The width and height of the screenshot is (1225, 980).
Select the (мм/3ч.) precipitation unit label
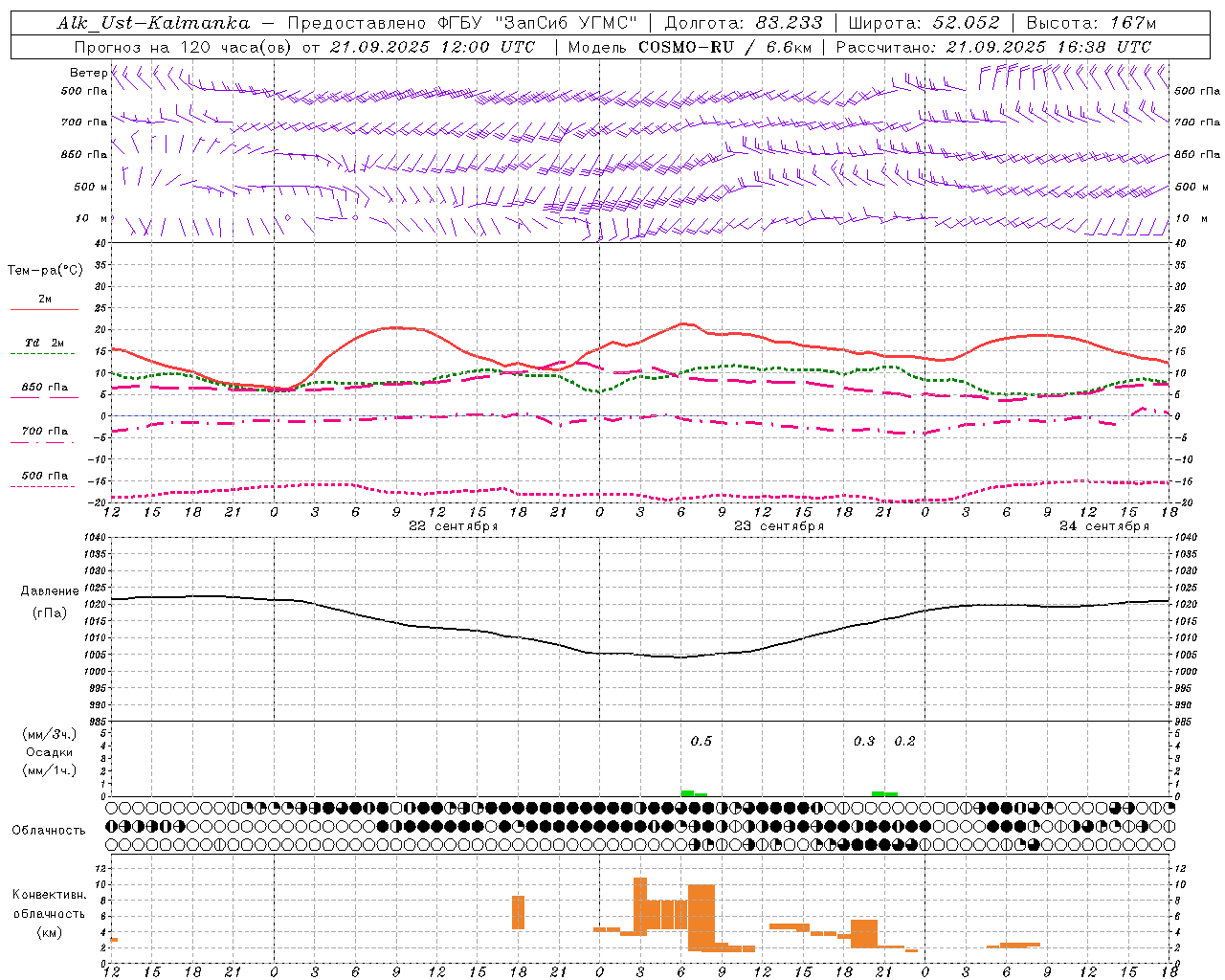(x=50, y=734)
